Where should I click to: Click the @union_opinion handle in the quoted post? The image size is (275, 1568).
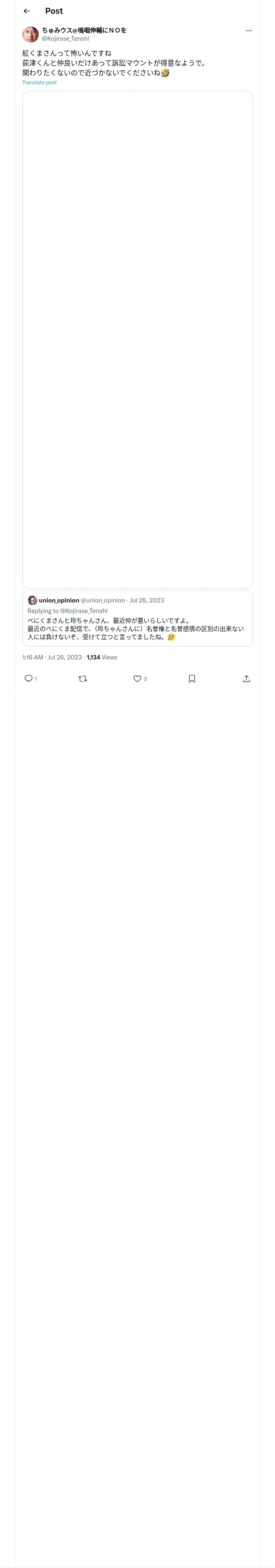[103, 600]
